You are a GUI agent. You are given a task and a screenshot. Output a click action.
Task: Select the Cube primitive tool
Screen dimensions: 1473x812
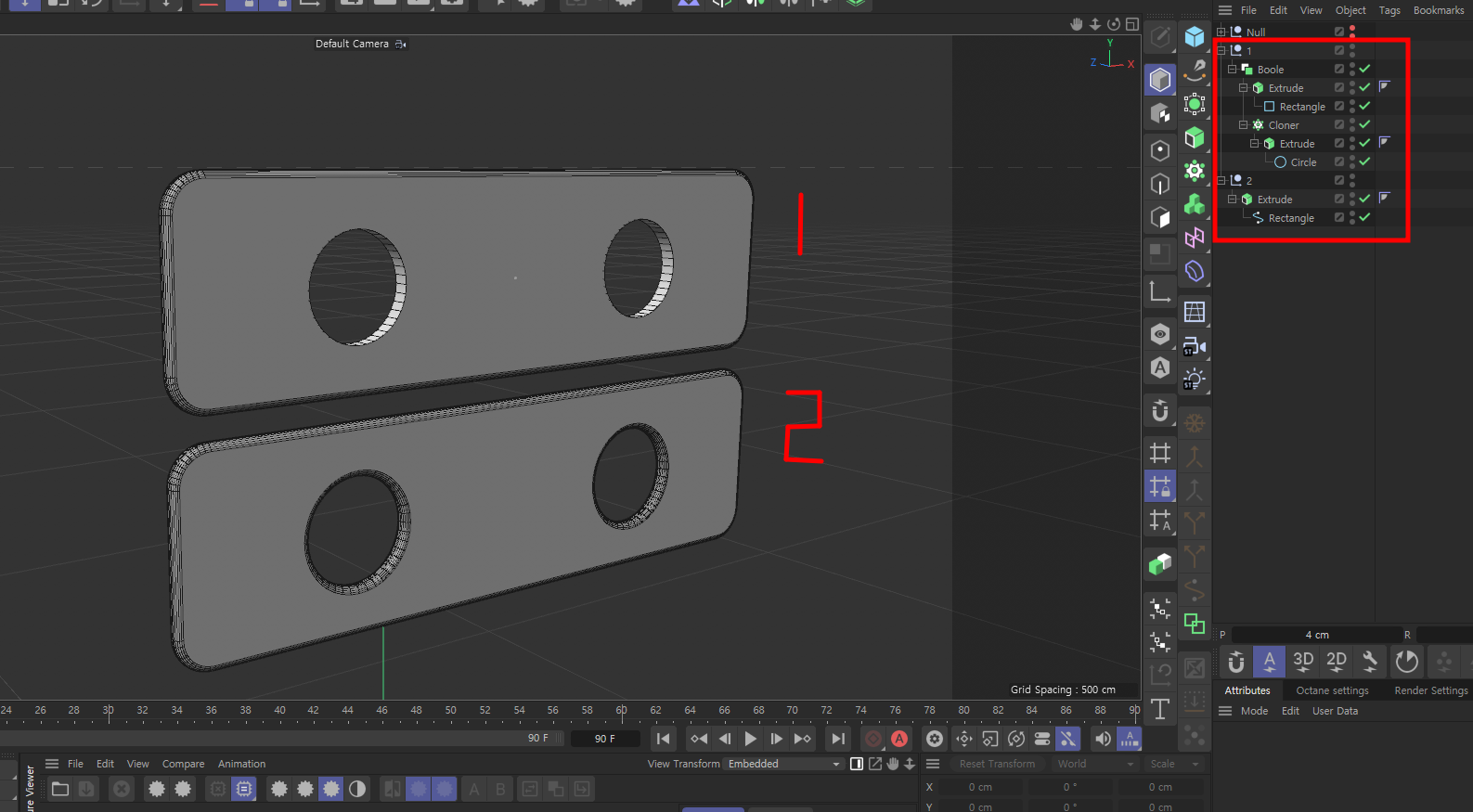[1195, 37]
